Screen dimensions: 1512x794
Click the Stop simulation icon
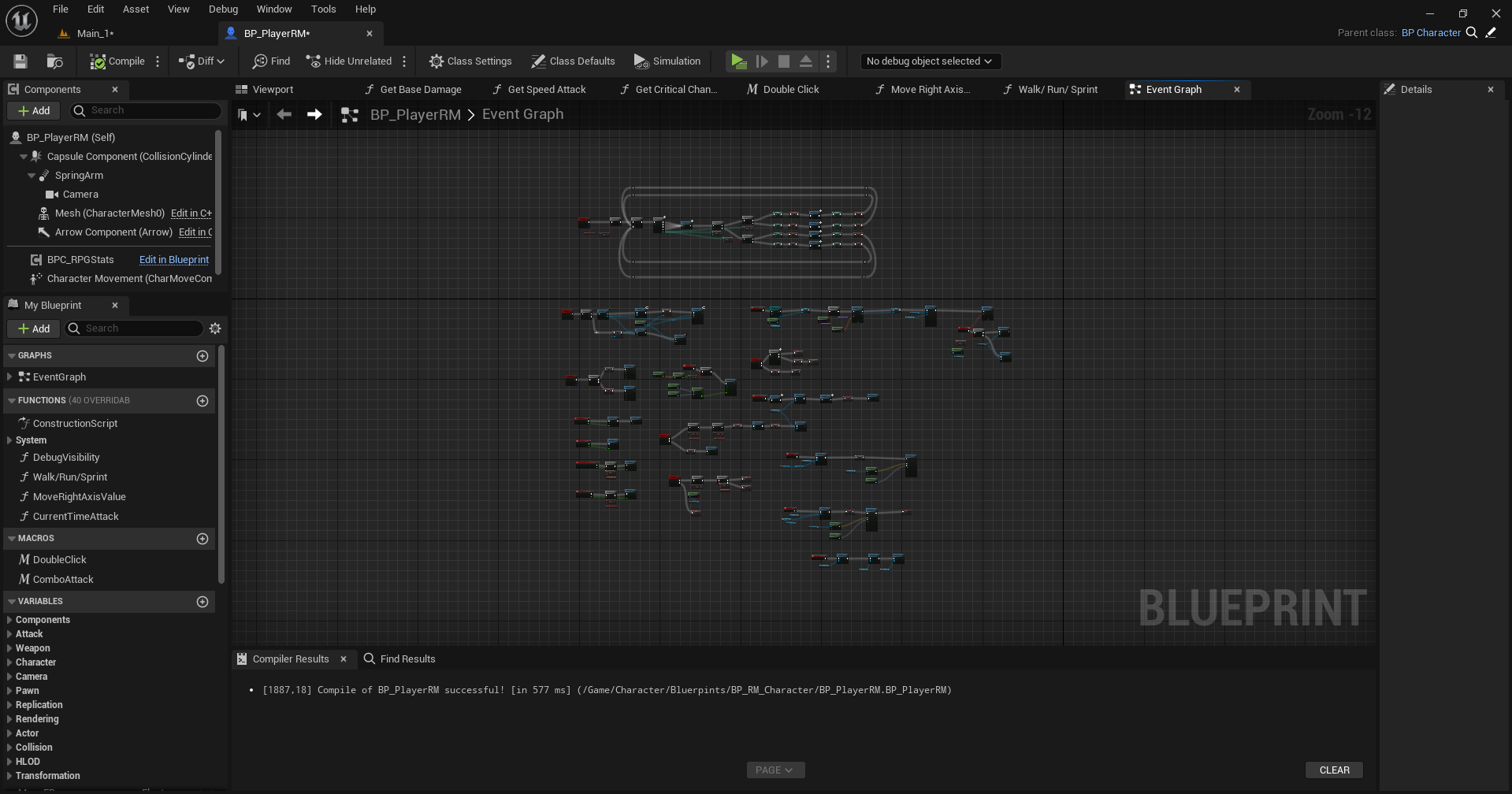(784, 61)
